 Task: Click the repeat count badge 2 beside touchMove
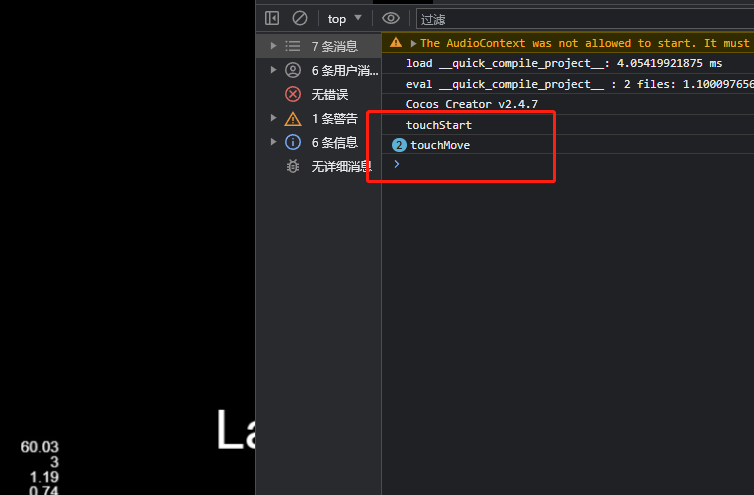[399, 145]
